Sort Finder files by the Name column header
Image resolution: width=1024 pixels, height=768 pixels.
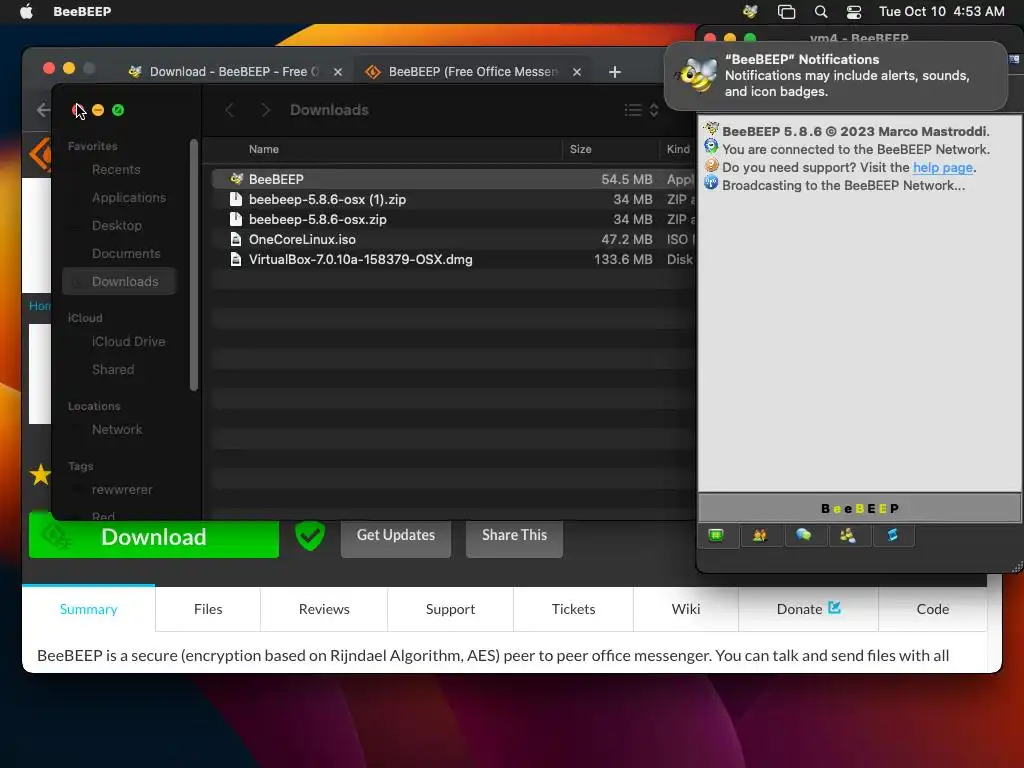click(264, 149)
